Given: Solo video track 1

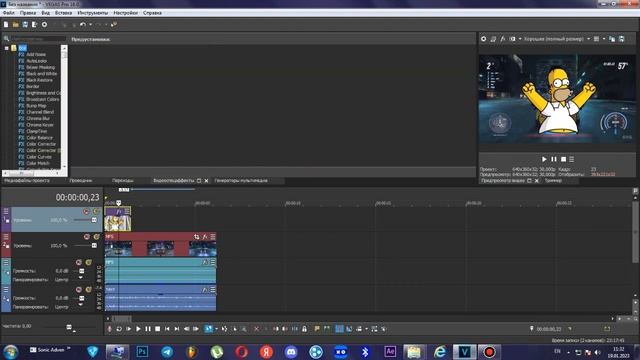Looking at the screenshot, I should click(96, 211).
